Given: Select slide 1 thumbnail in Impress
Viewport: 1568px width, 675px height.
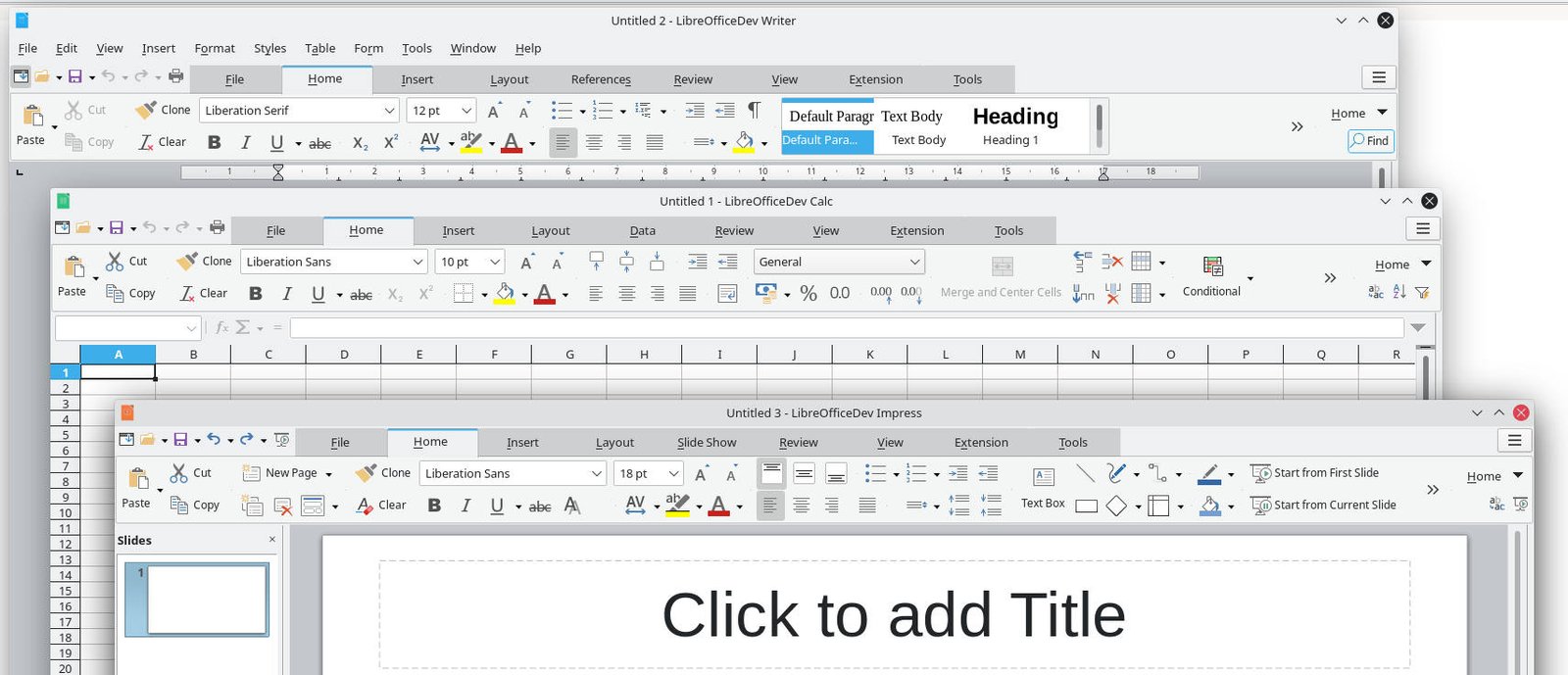Looking at the screenshot, I should (197, 599).
